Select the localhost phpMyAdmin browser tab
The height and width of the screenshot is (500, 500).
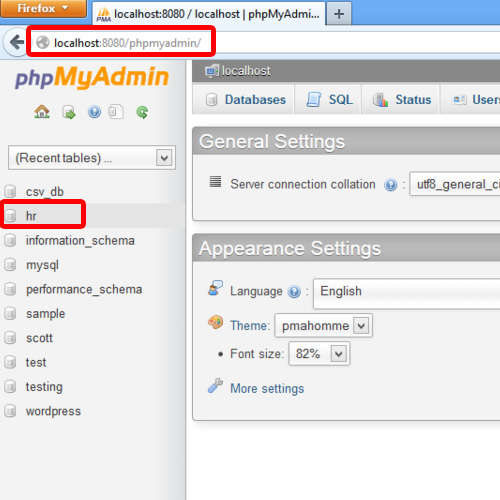pos(209,14)
